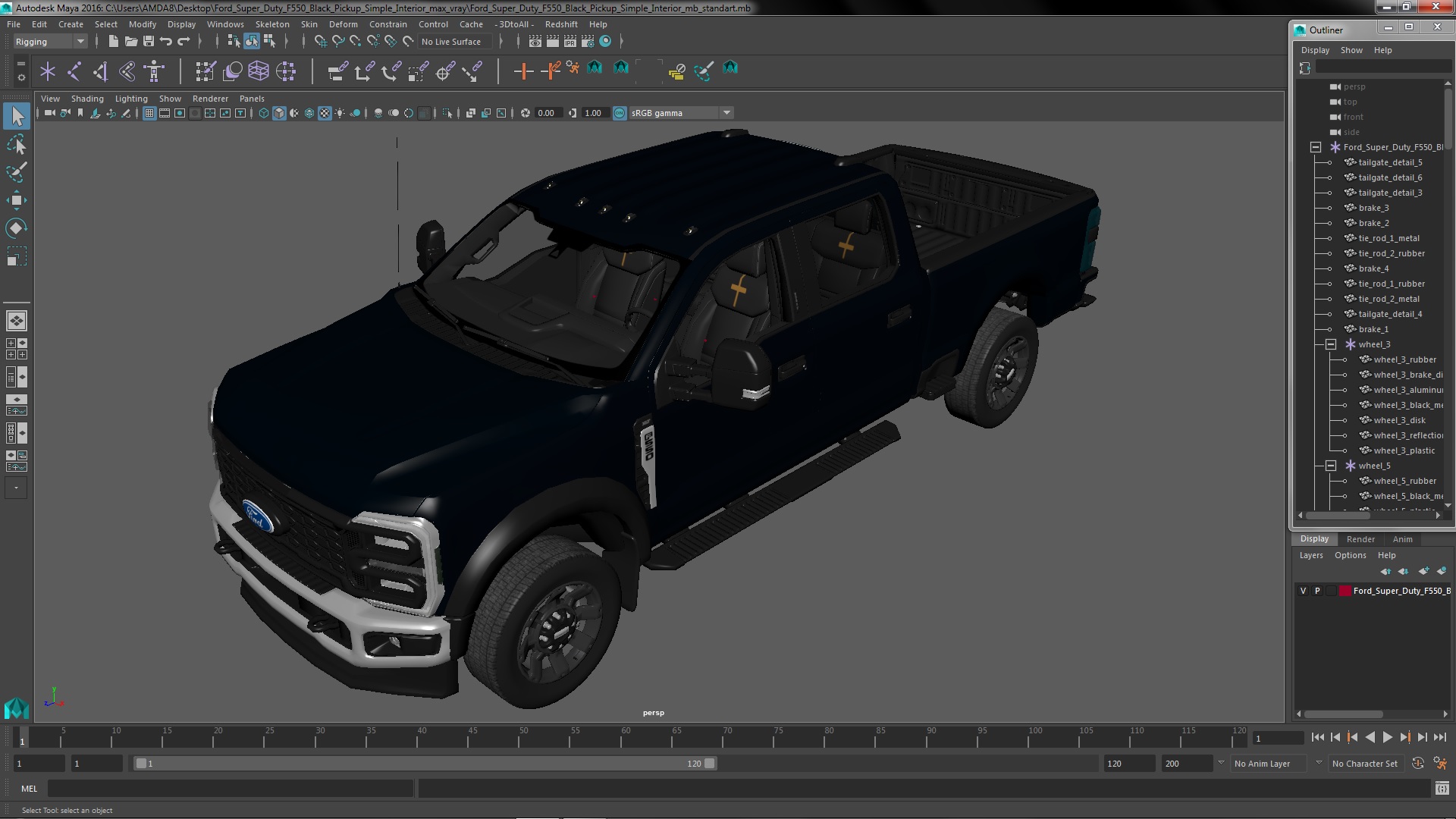Open the Display menu
The height and width of the screenshot is (819, 1456).
tap(181, 24)
